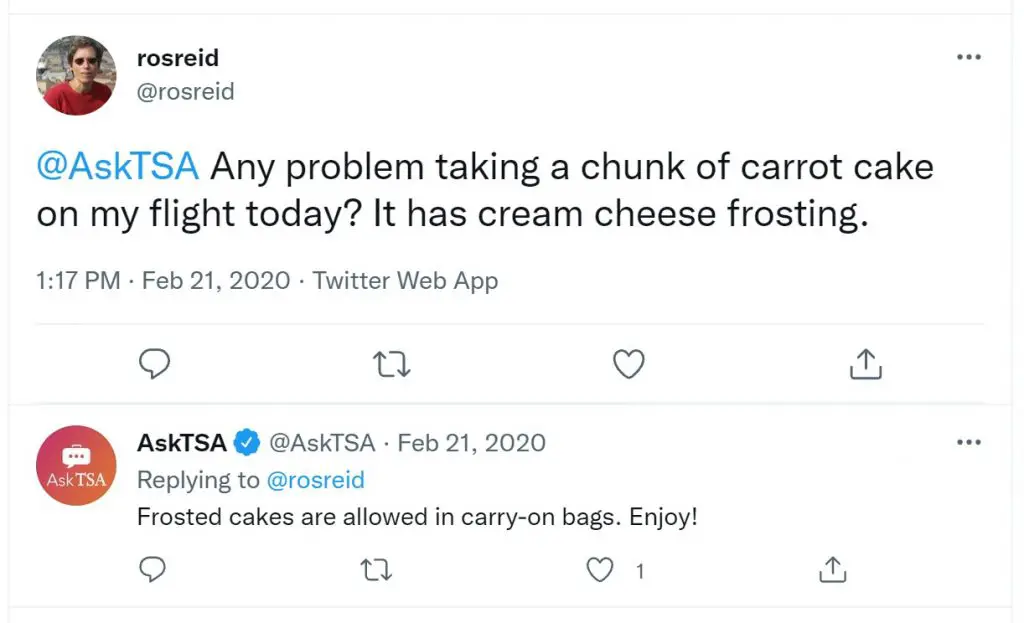Like the AskTSA frosted cakes reply

(x=600, y=570)
